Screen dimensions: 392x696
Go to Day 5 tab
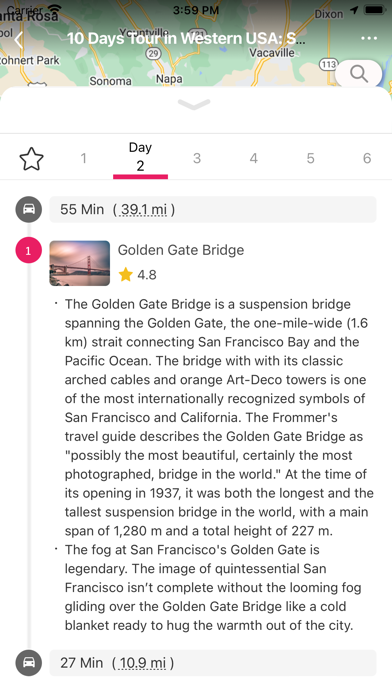[310, 158]
